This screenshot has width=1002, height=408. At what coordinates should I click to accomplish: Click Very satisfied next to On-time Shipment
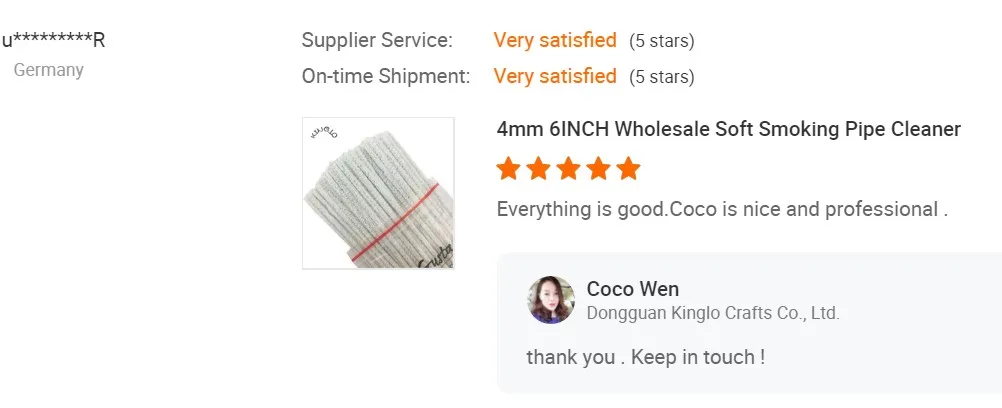pyautogui.click(x=555, y=76)
